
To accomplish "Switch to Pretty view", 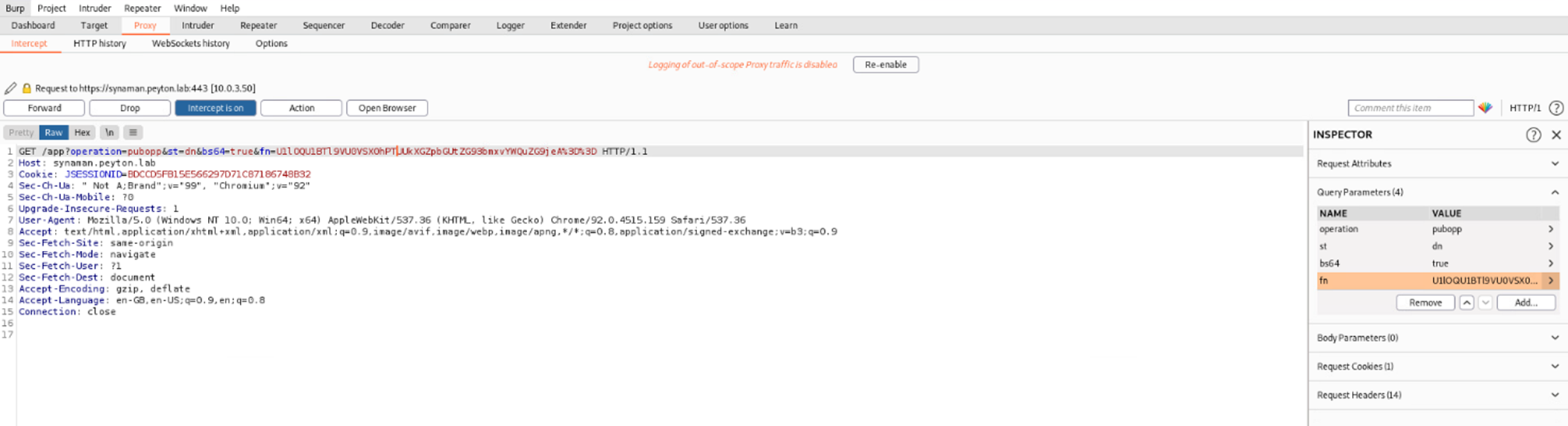I will click(x=21, y=132).
